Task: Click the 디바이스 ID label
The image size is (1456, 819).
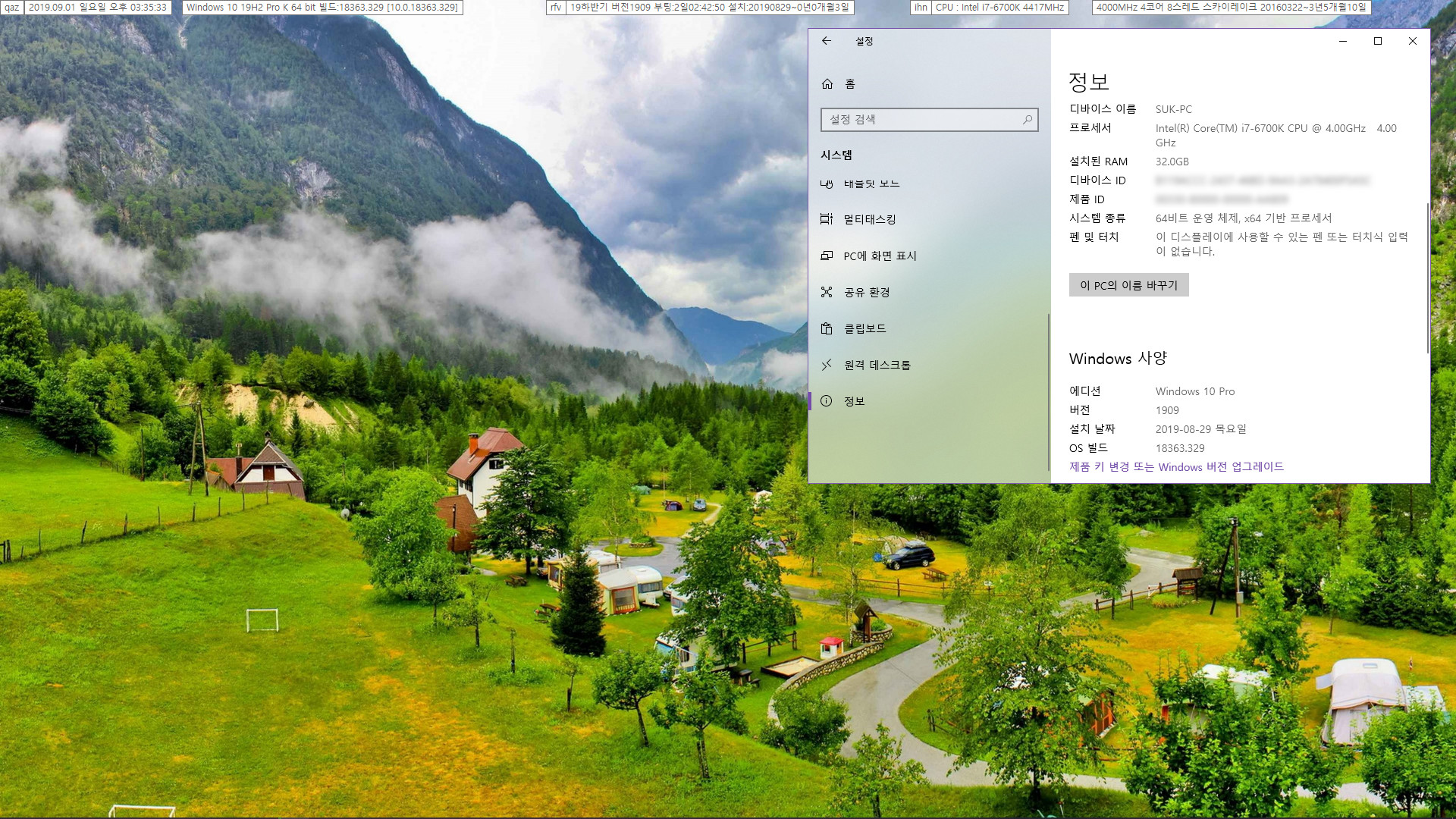Action: click(1097, 180)
